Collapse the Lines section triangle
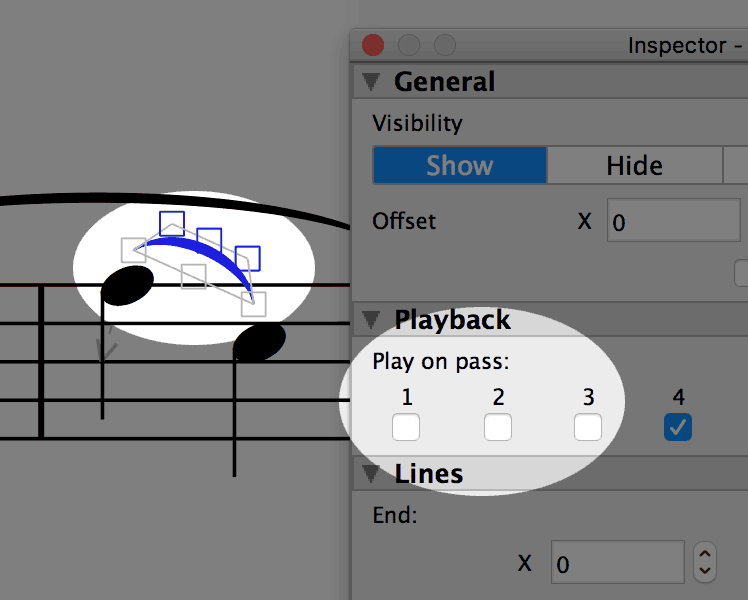 pos(371,473)
